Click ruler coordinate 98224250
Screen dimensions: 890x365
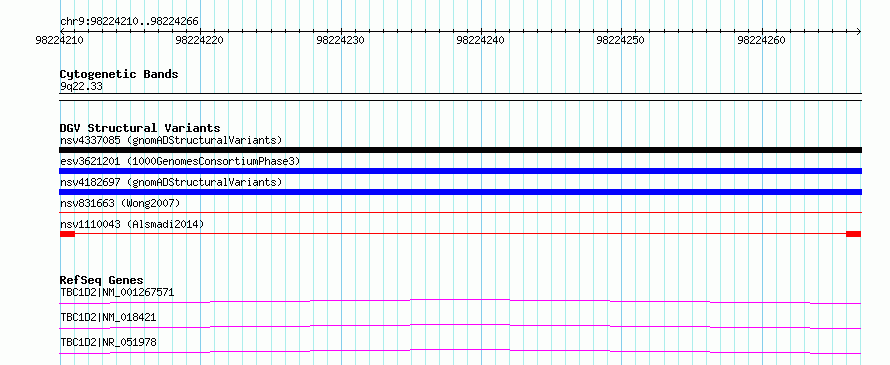pyautogui.click(x=621, y=40)
